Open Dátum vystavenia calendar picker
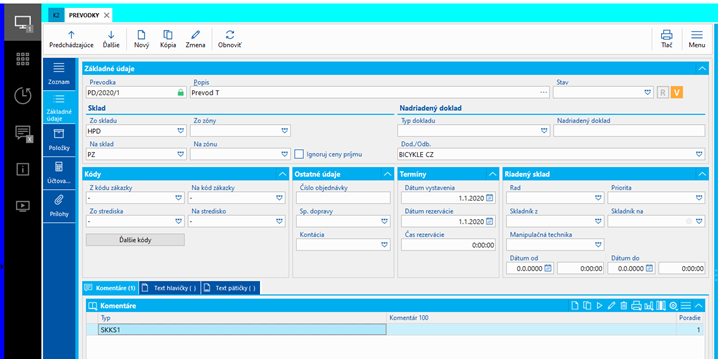The image size is (719, 363). pyautogui.click(x=489, y=198)
